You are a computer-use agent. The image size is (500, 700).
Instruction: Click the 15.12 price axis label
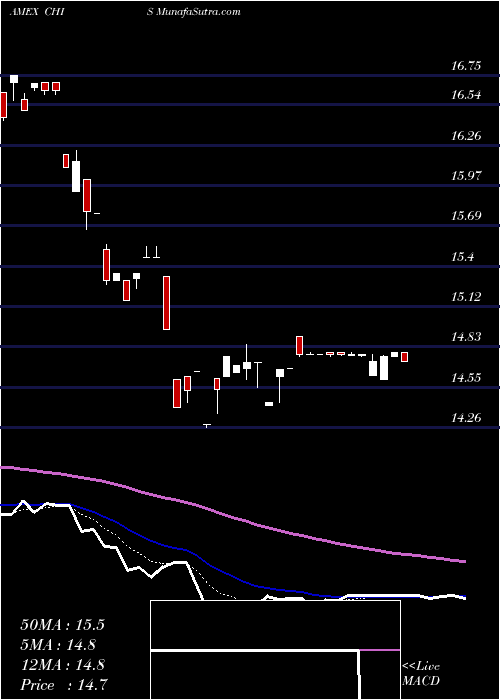click(x=466, y=296)
